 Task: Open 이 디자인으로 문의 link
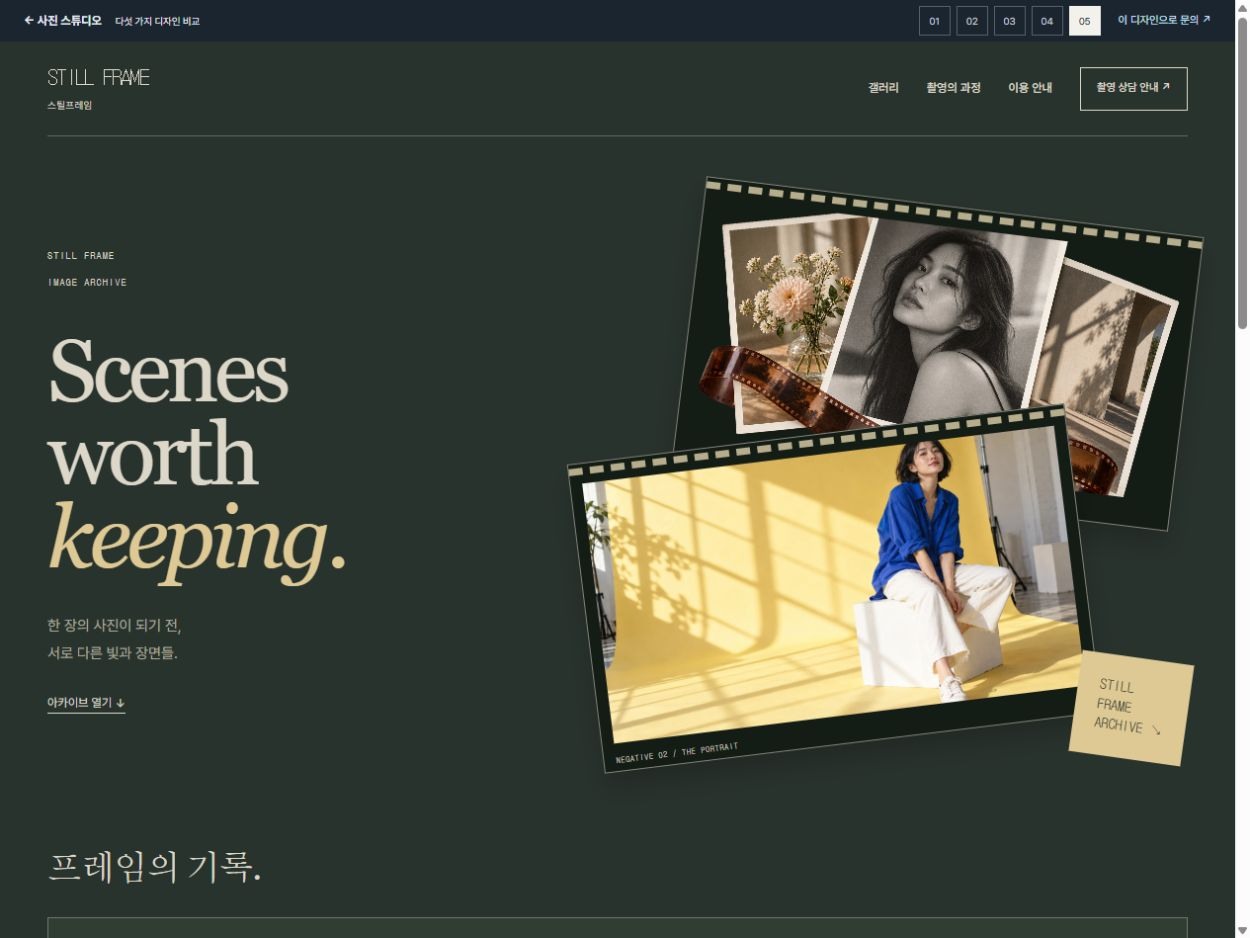pos(1164,20)
